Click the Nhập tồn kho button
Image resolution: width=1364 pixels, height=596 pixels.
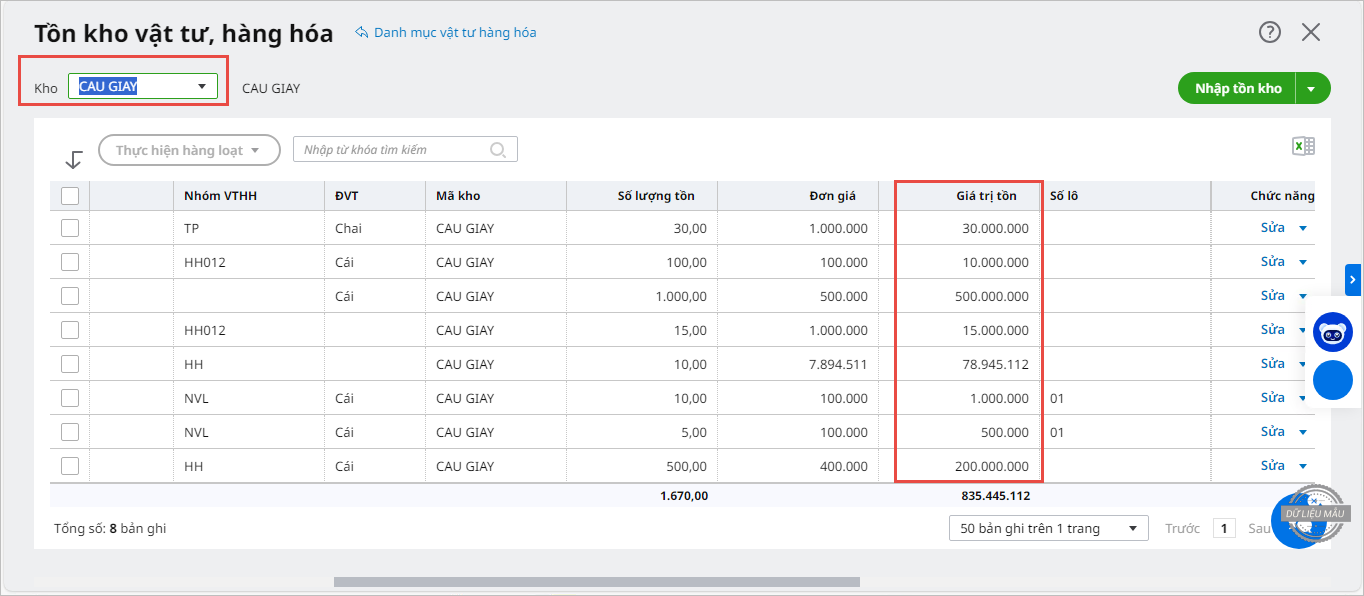[x=1237, y=88]
